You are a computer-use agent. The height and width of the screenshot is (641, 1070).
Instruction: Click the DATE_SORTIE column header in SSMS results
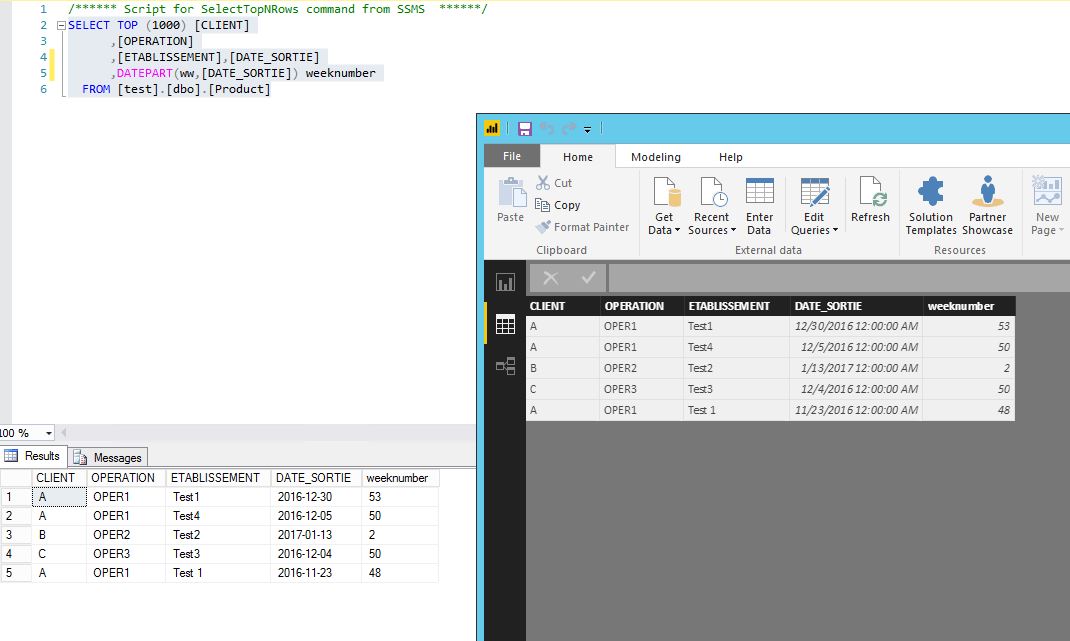pyautogui.click(x=316, y=478)
